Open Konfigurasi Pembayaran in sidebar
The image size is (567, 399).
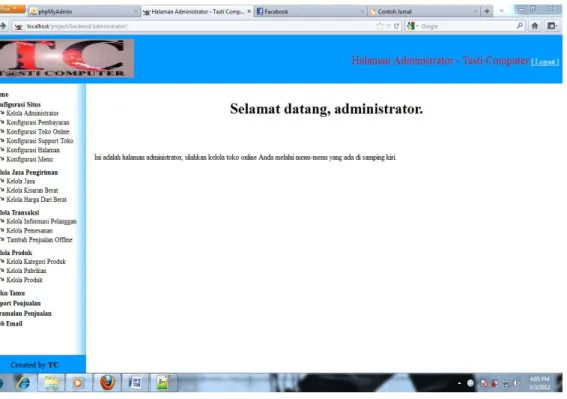click(38, 122)
